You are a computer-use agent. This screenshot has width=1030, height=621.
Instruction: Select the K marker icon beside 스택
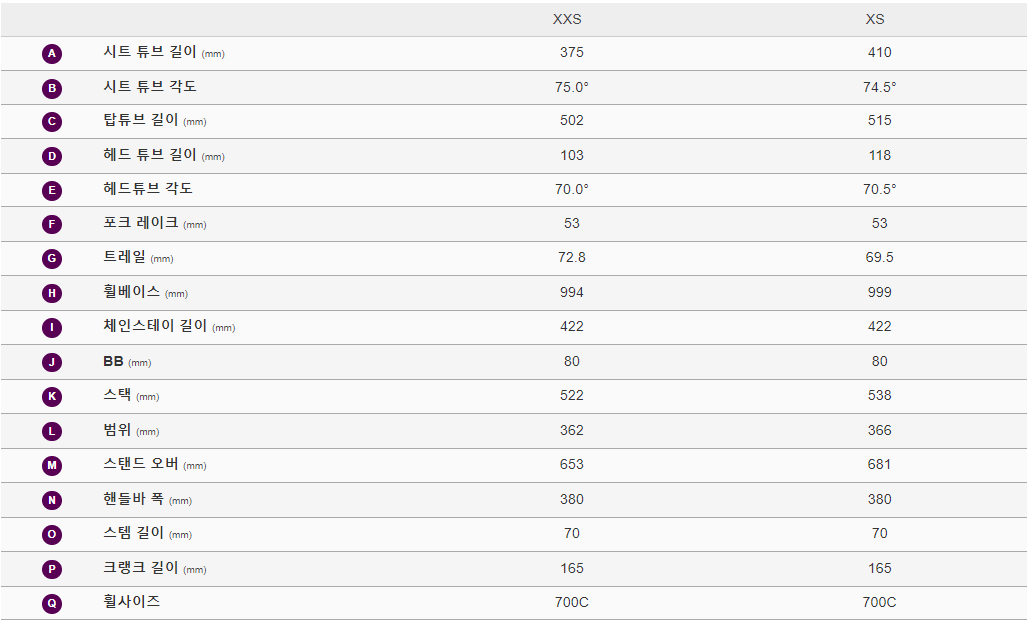click(52, 396)
